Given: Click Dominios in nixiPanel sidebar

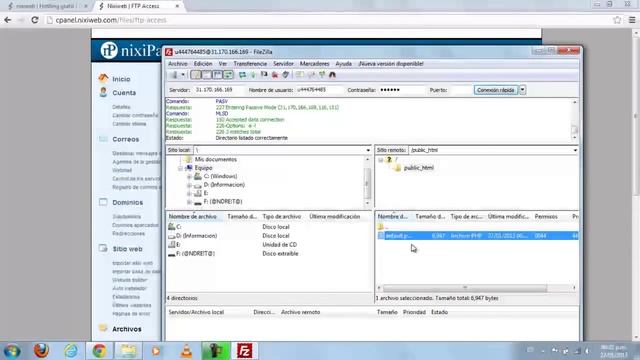Looking at the screenshot, I should [x=128, y=202].
